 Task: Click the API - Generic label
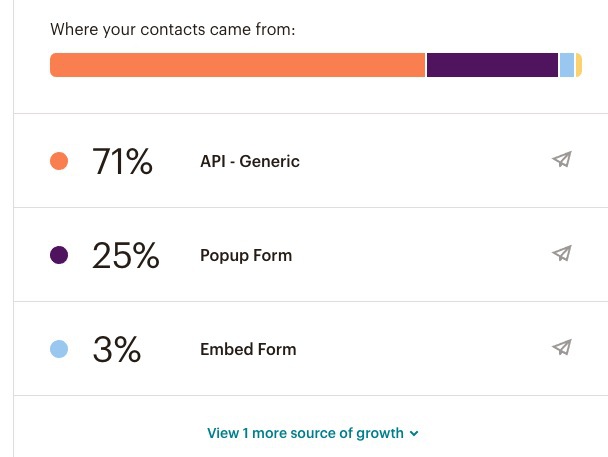tap(250, 161)
